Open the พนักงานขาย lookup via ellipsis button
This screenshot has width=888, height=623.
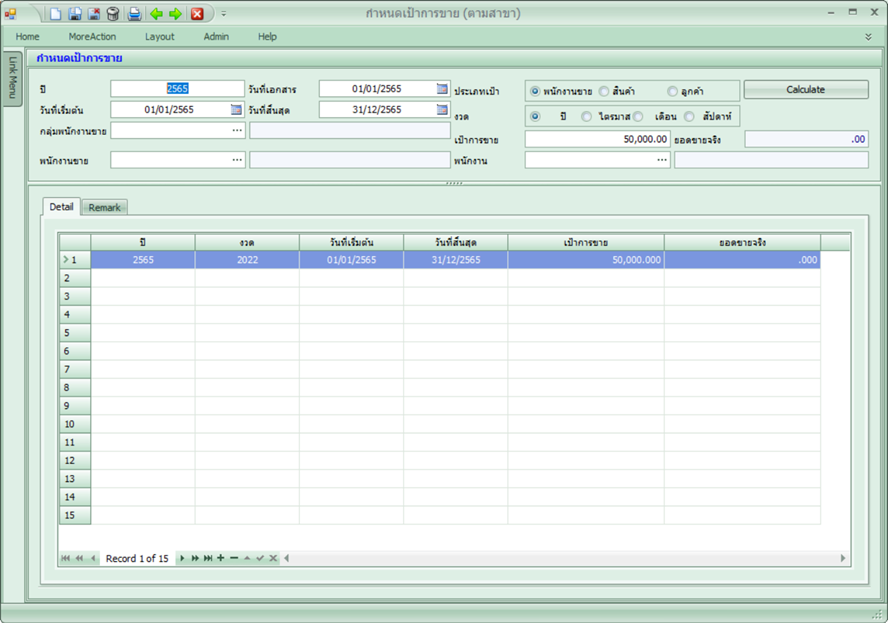click(x=235, y=159)
